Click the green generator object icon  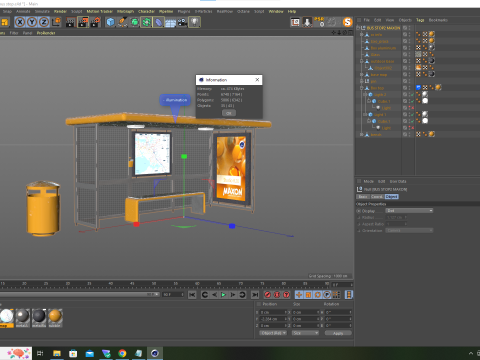pos(134,22)
